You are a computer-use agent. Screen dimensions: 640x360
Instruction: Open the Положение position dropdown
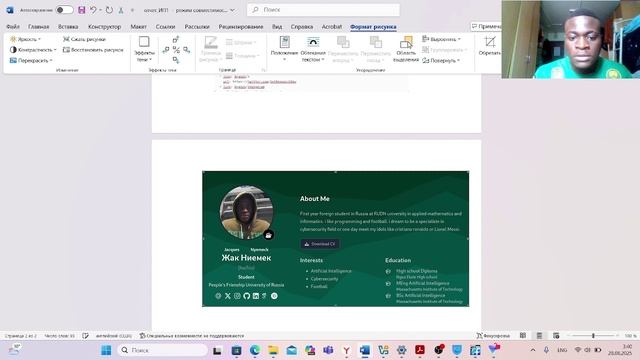(x=284, y=49)
